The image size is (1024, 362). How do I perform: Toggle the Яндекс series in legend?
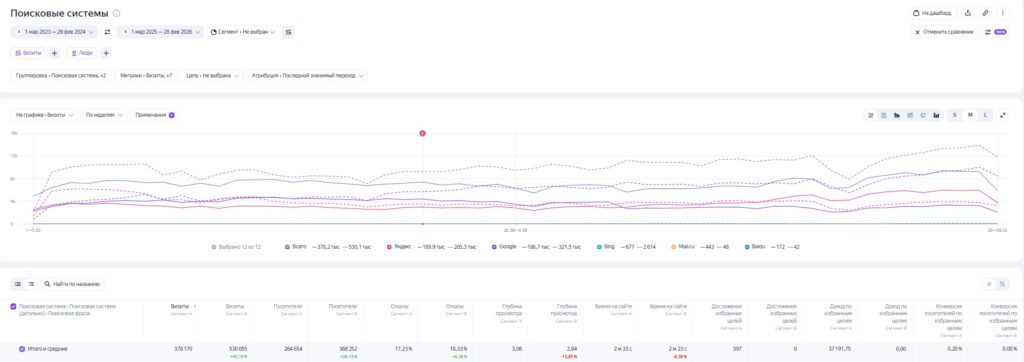point(389,247)
